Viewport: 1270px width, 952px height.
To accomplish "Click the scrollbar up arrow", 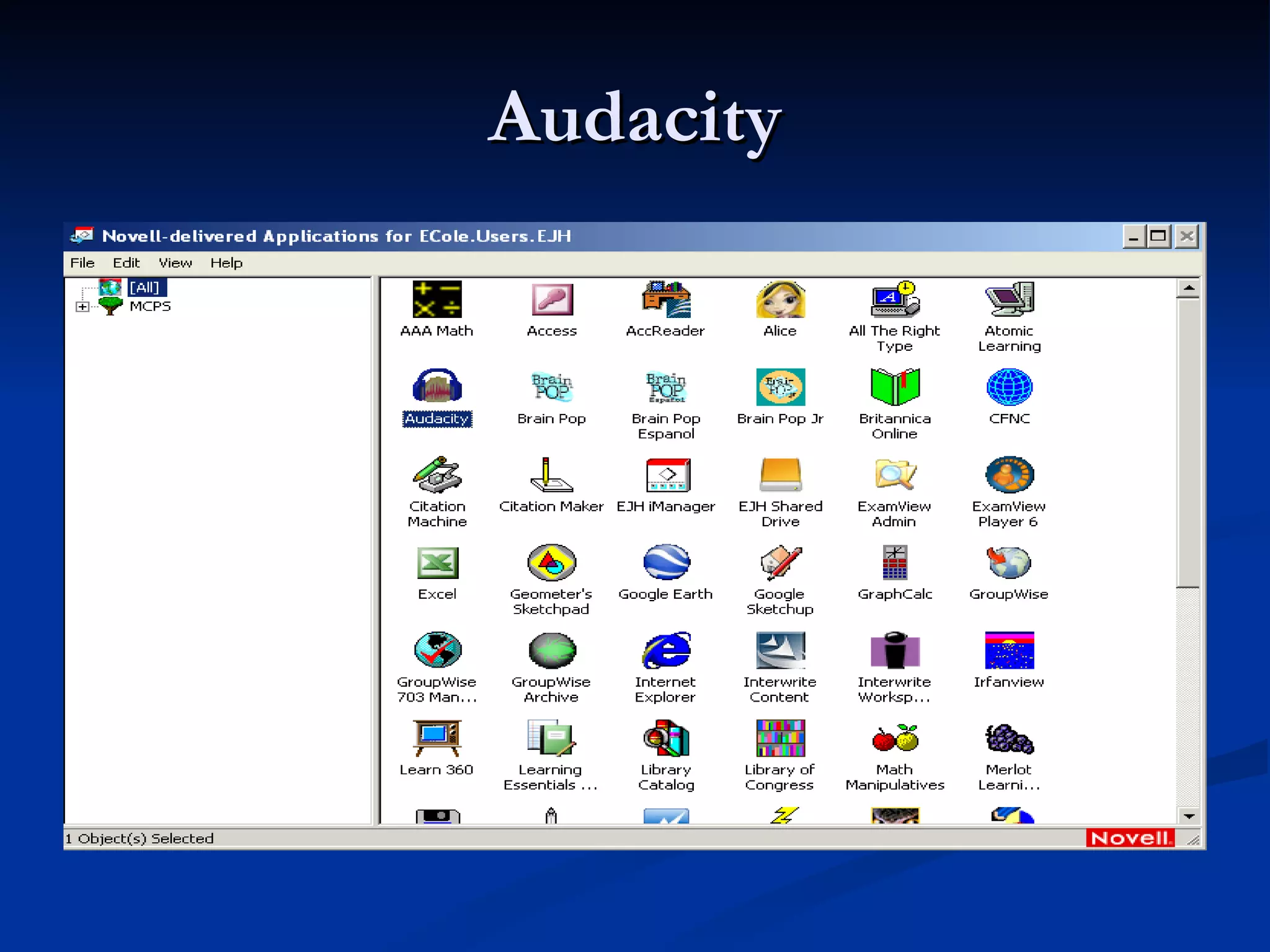I will [x=1188, y=288].
